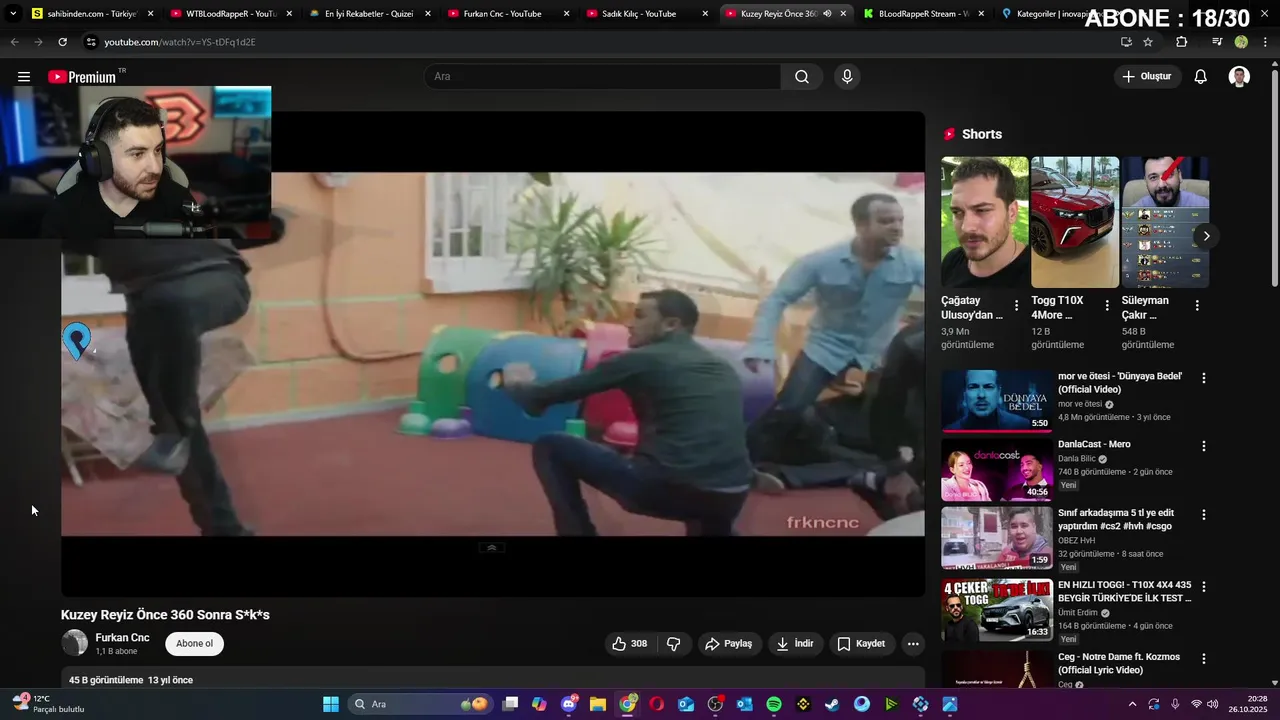Open File Explorer from taskbar
Image resolution: width=1280 pixels, height=720 pixels.
pos(598,704)
